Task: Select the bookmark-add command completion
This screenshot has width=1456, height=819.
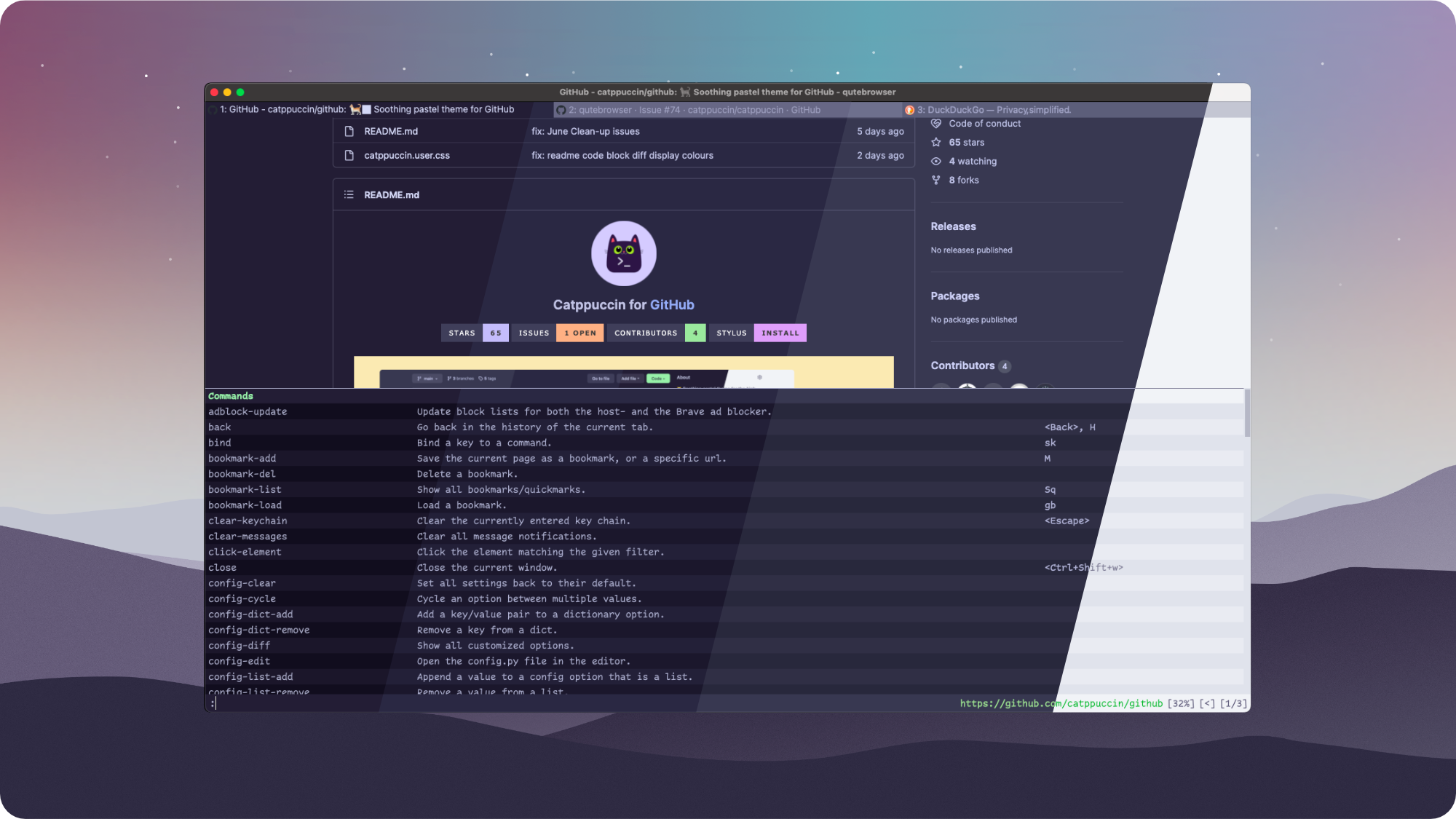Action: 242,458
